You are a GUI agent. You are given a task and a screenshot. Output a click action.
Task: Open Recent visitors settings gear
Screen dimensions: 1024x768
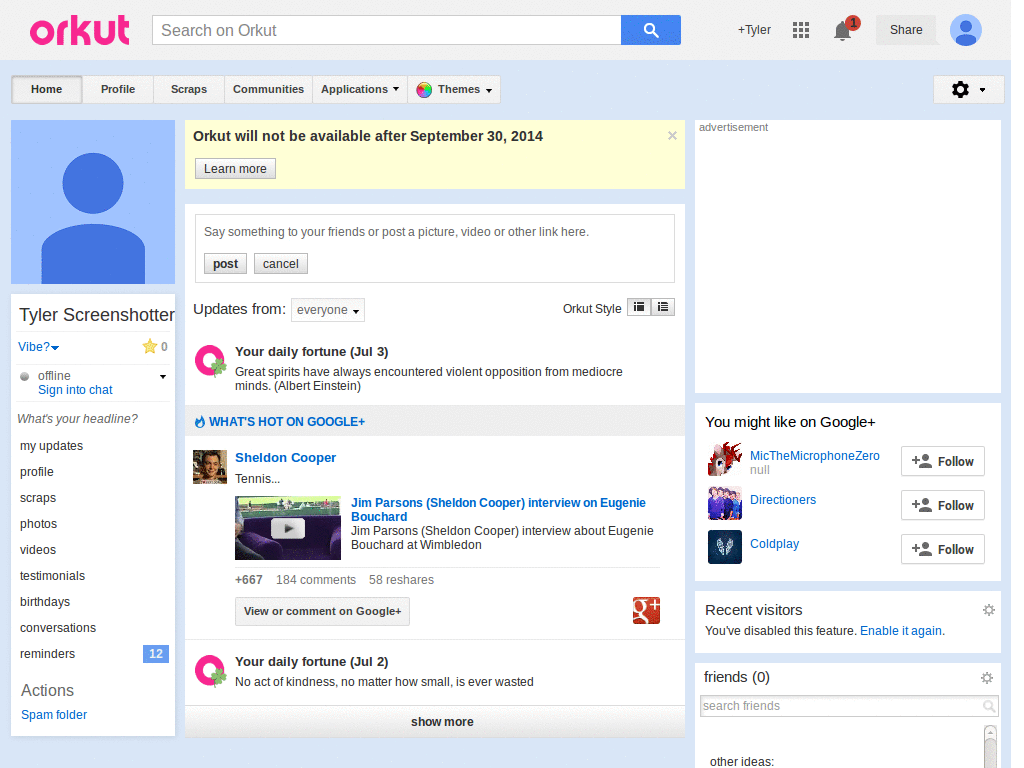[989, 610]
